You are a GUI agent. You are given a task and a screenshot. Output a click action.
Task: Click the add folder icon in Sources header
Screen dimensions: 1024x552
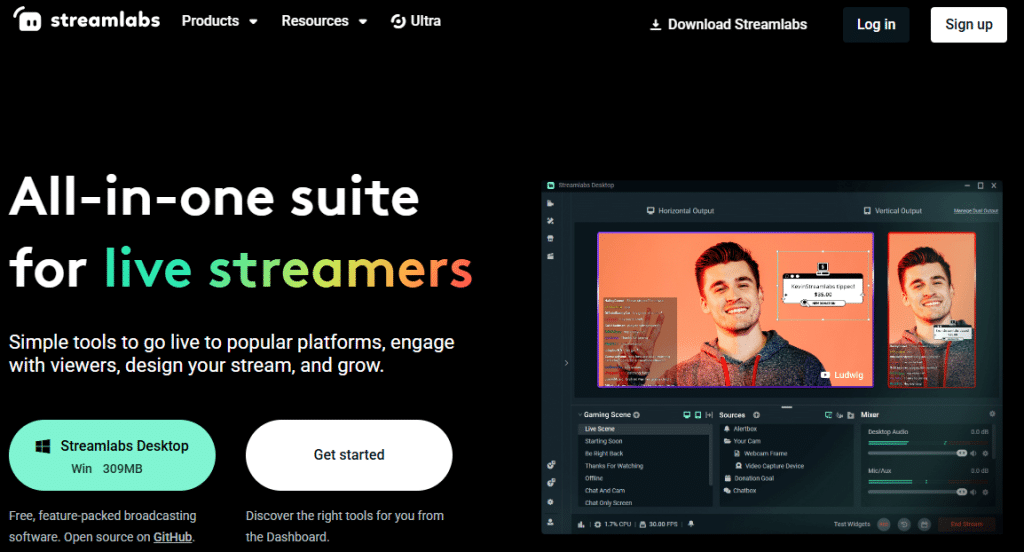click(x=850, y=415)
